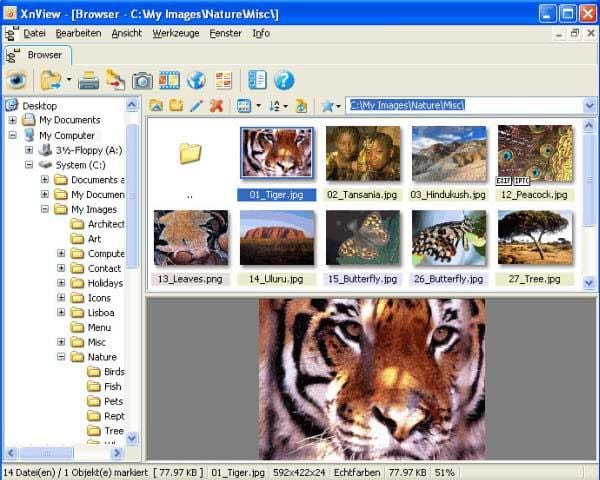Collapse the My Computer node
The height and width of the screenshot is (480, 600).
13,135
